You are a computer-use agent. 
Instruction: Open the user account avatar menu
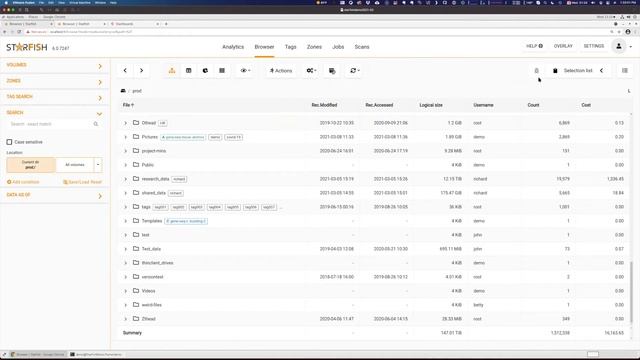click(619, 47)
